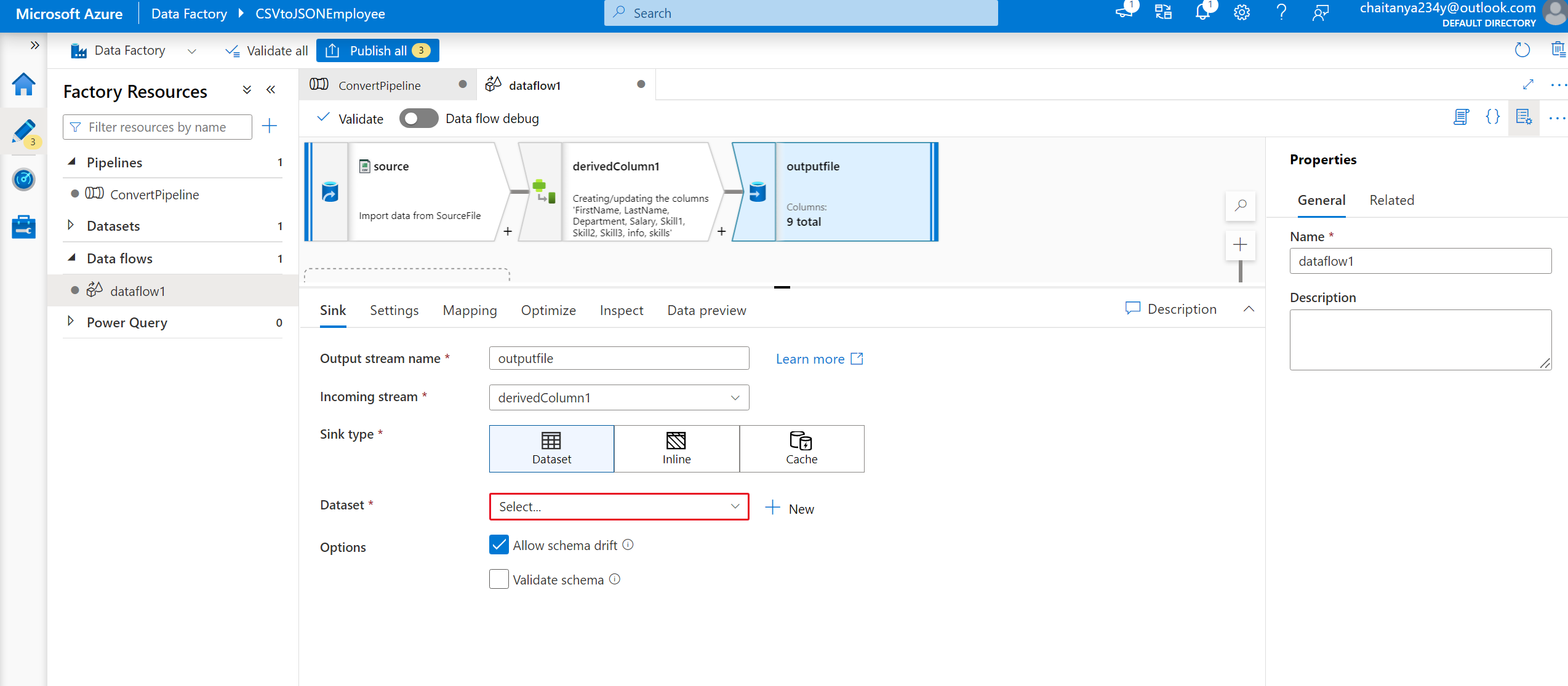Image resolution: width=1568 pixels, height=686 pixels.
Task: Switch to the Mapping tab
Action: tap(470, 311)
